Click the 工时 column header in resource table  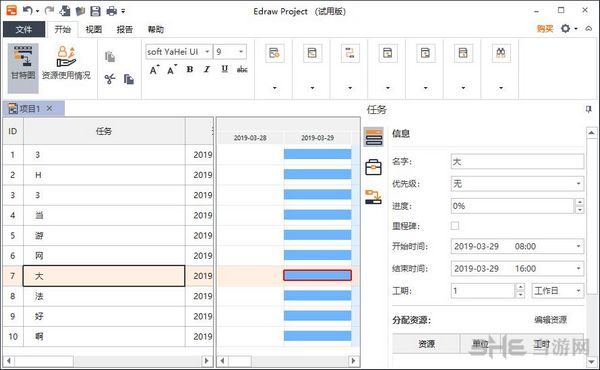pos(542,344)
